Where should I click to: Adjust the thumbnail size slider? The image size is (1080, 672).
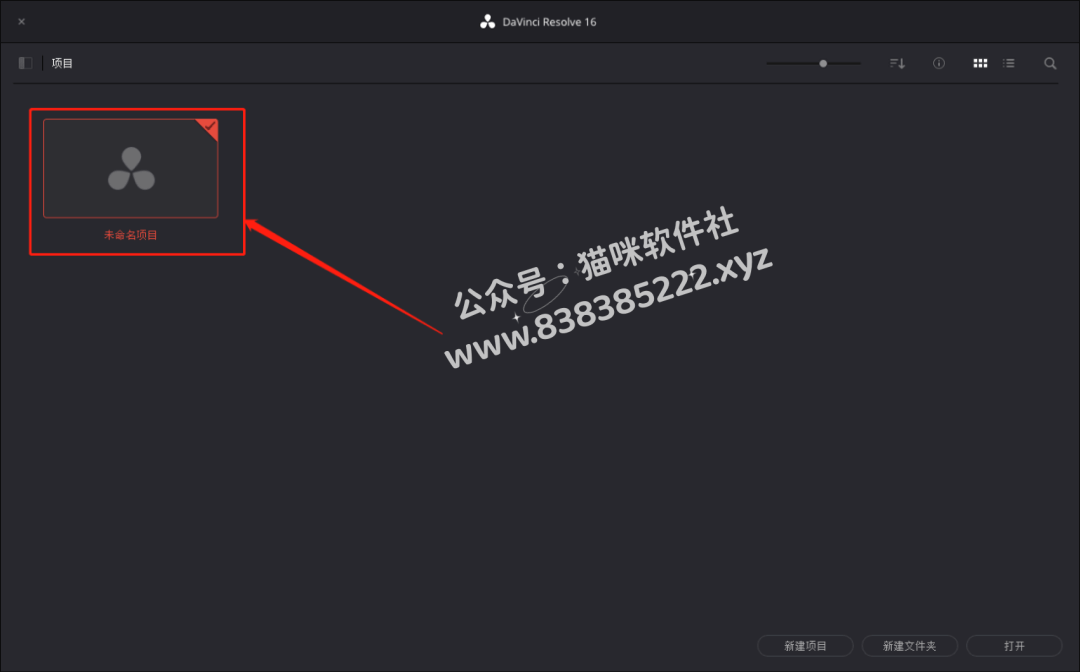coord(823,63)
